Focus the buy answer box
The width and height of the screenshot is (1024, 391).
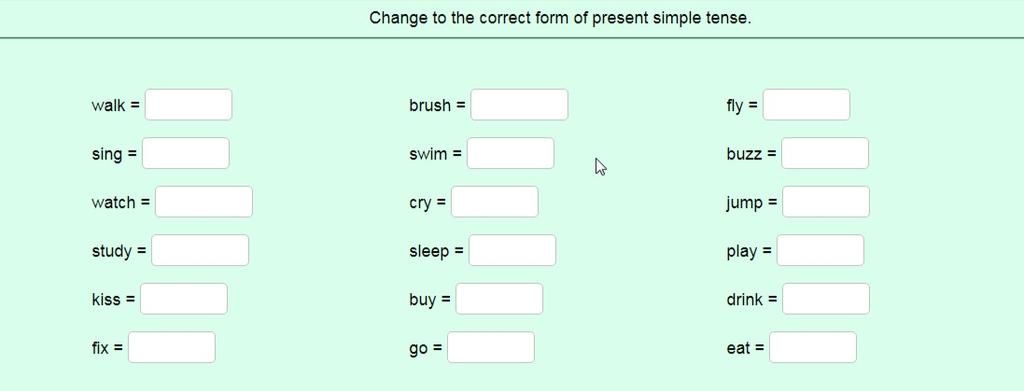click(499, 298)
